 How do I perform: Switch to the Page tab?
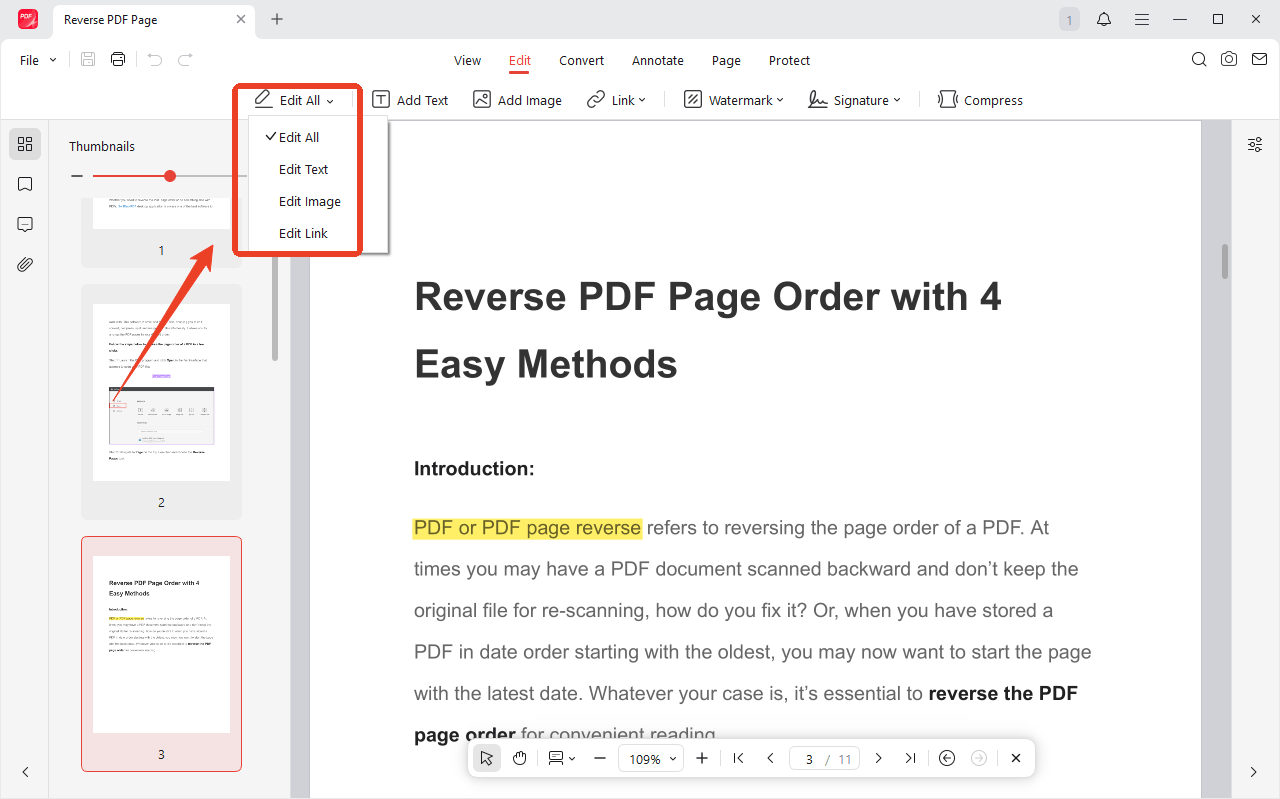726,60
